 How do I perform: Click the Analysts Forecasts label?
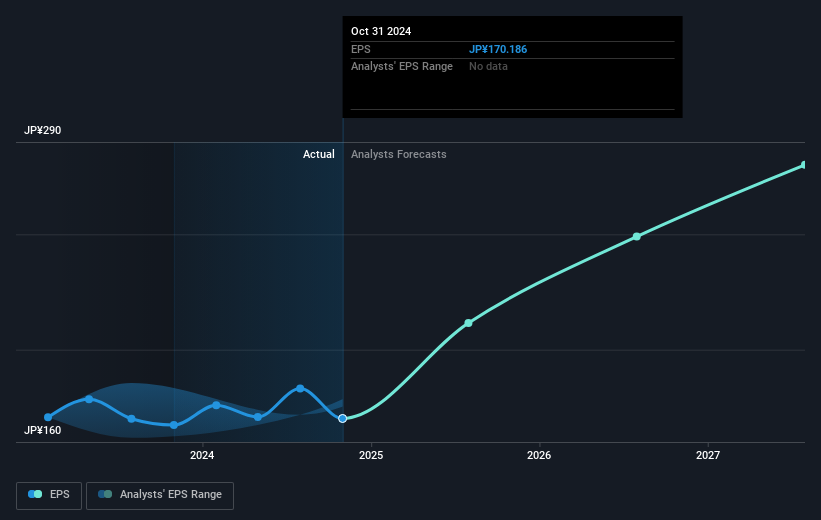pyautogui.click(x=398, y=154)
